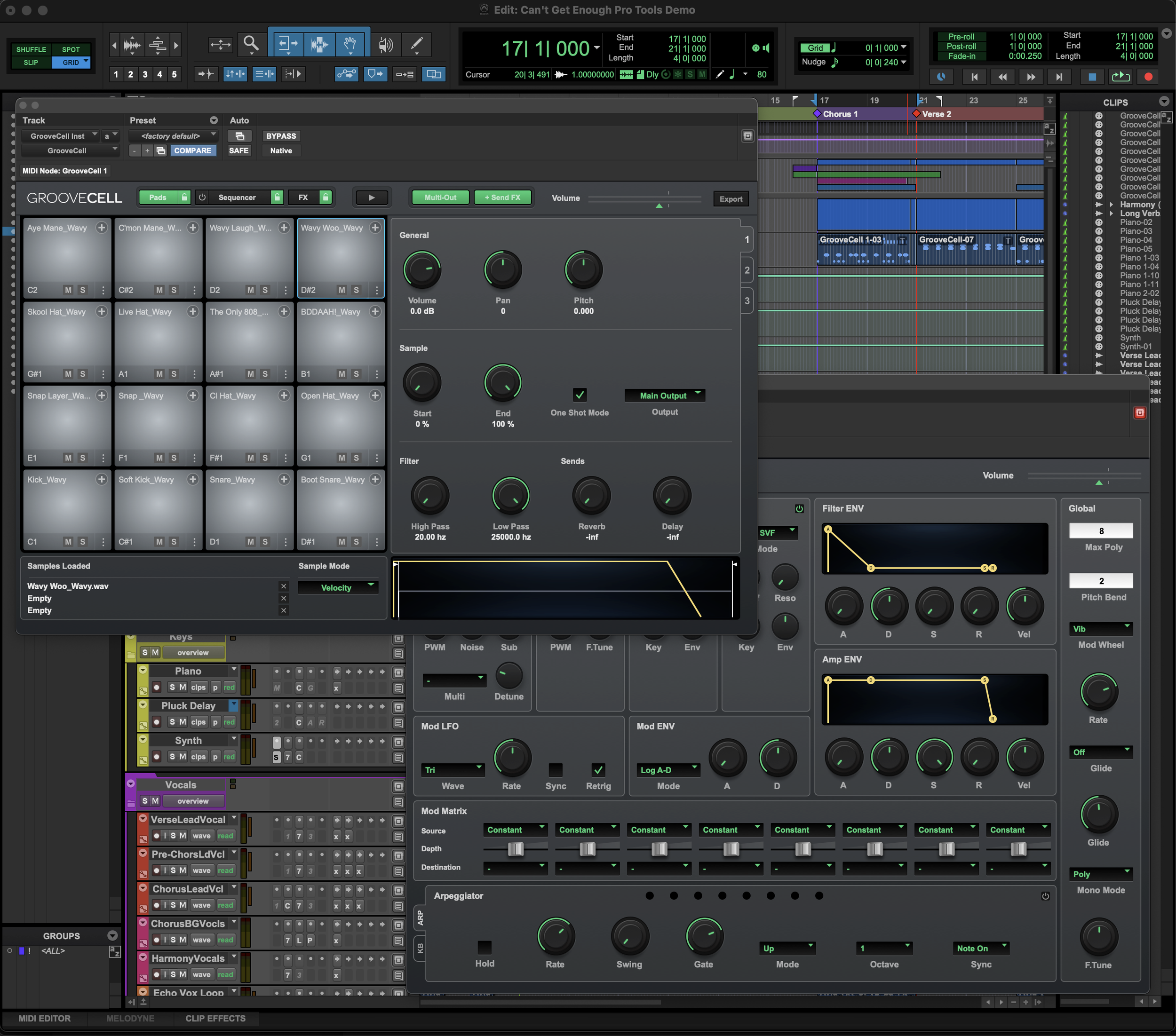Viewport: 1176px width, 1036px height.
Task: Remove Wavy Woo_Wavy.wav sample with X
Action: coord(284,586)
